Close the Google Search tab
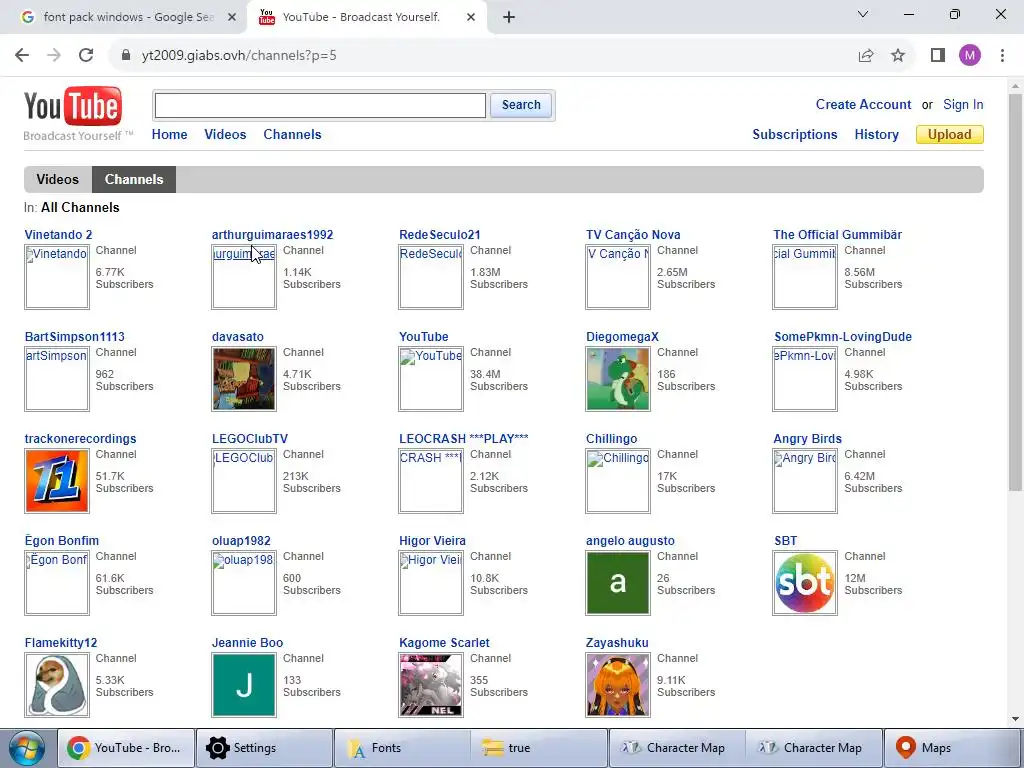 (x=232, y=18)
